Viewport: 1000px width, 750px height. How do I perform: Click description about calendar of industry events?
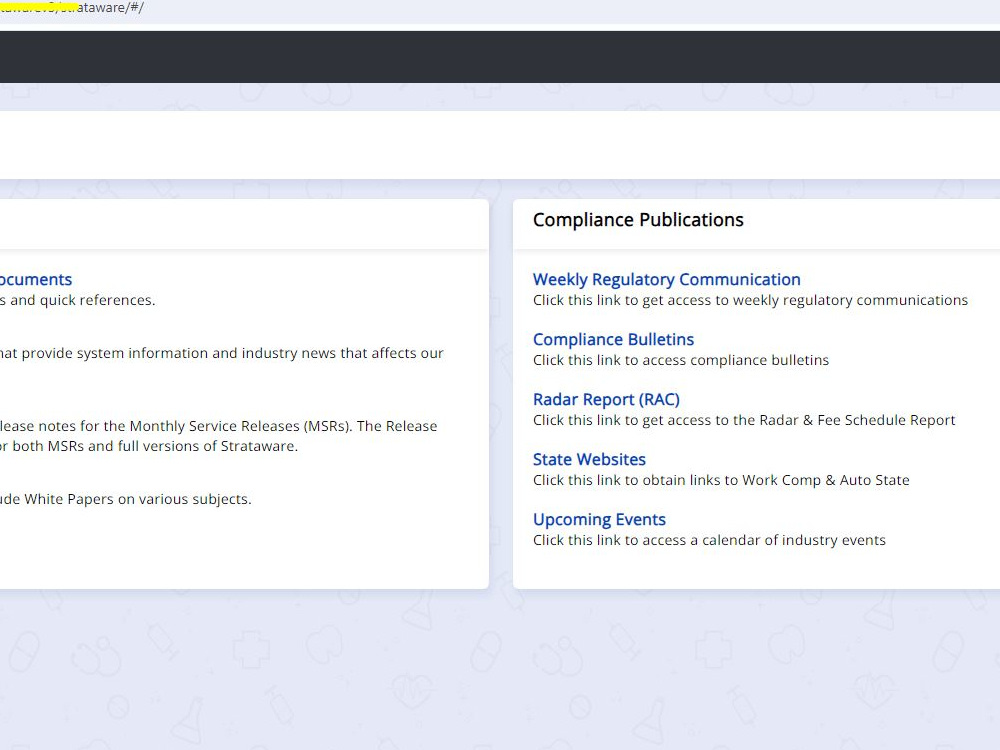pyautogui.click(x=709, y=540)
